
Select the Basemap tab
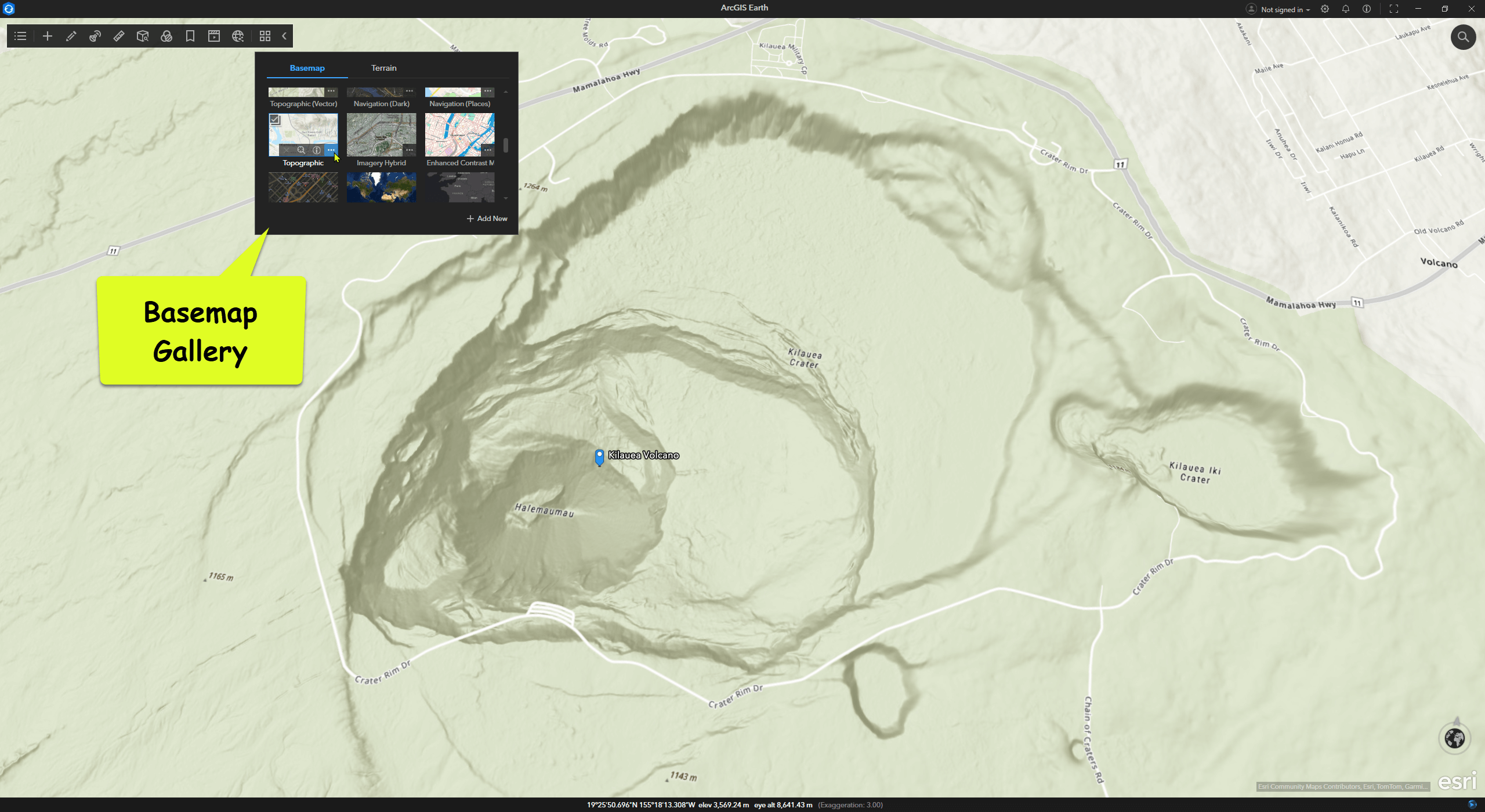point(307,68)
